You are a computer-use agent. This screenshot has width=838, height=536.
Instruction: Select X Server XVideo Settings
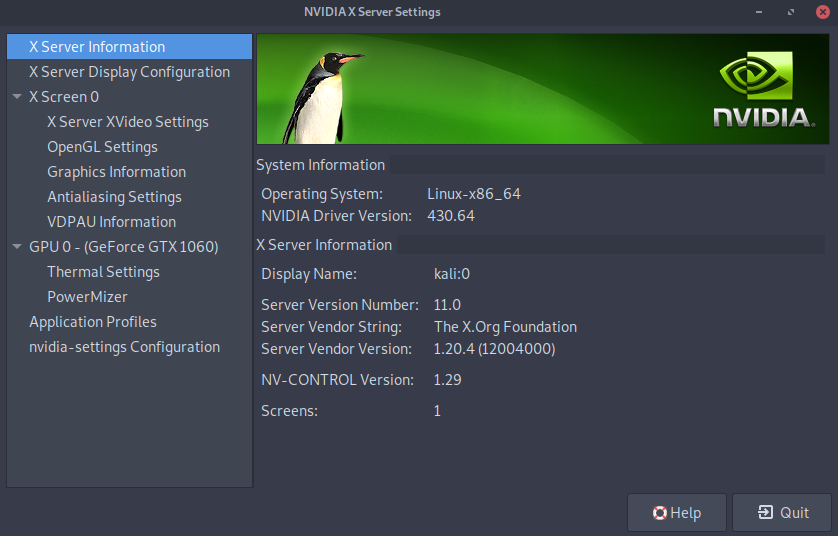click(x=128, y=122)
